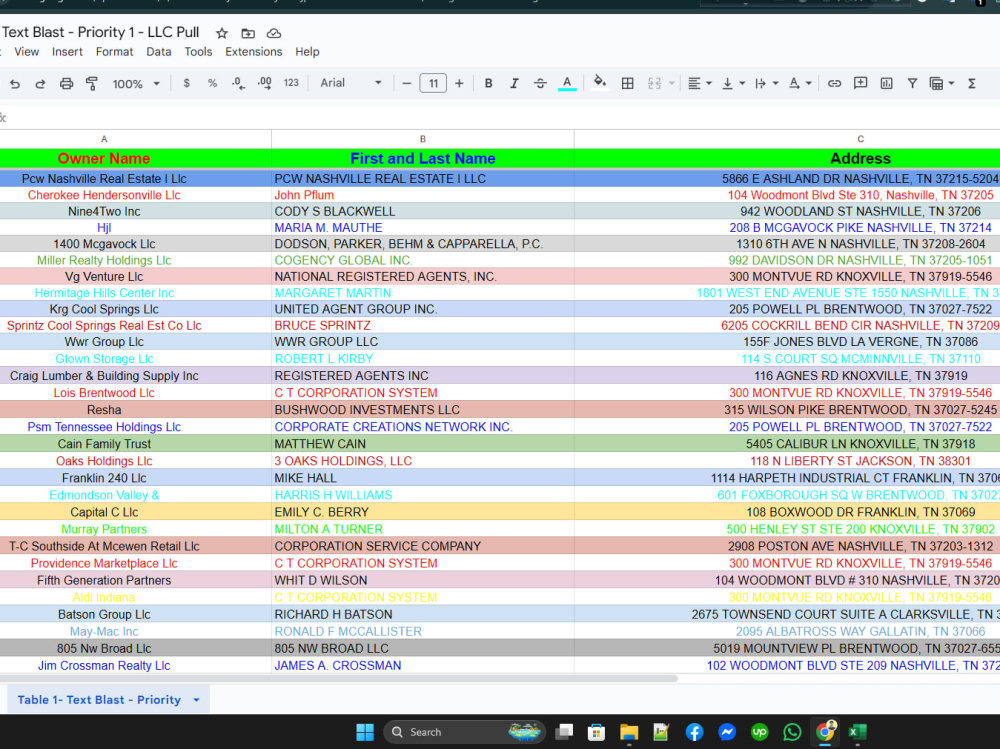Format as percent icon
Viewport: 1000px width, 749px height.
click(x=212, y=83)
